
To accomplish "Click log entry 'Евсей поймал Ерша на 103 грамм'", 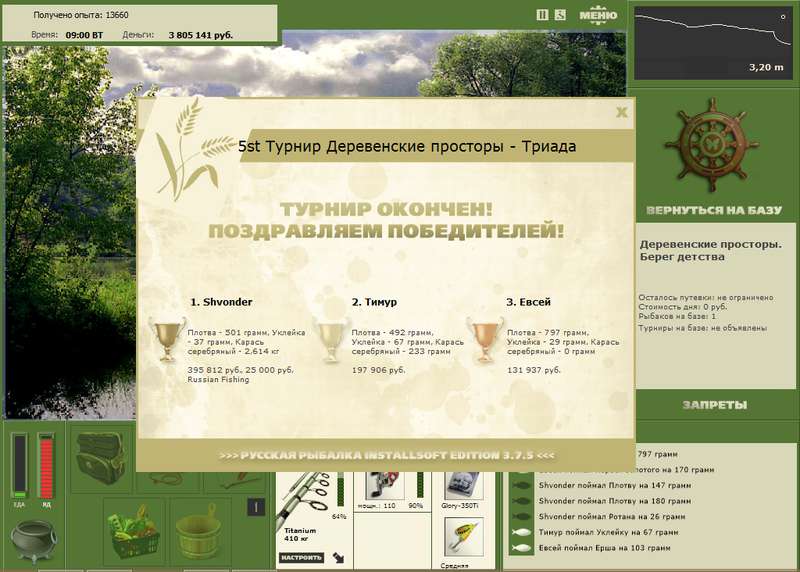I will point(605,548).
